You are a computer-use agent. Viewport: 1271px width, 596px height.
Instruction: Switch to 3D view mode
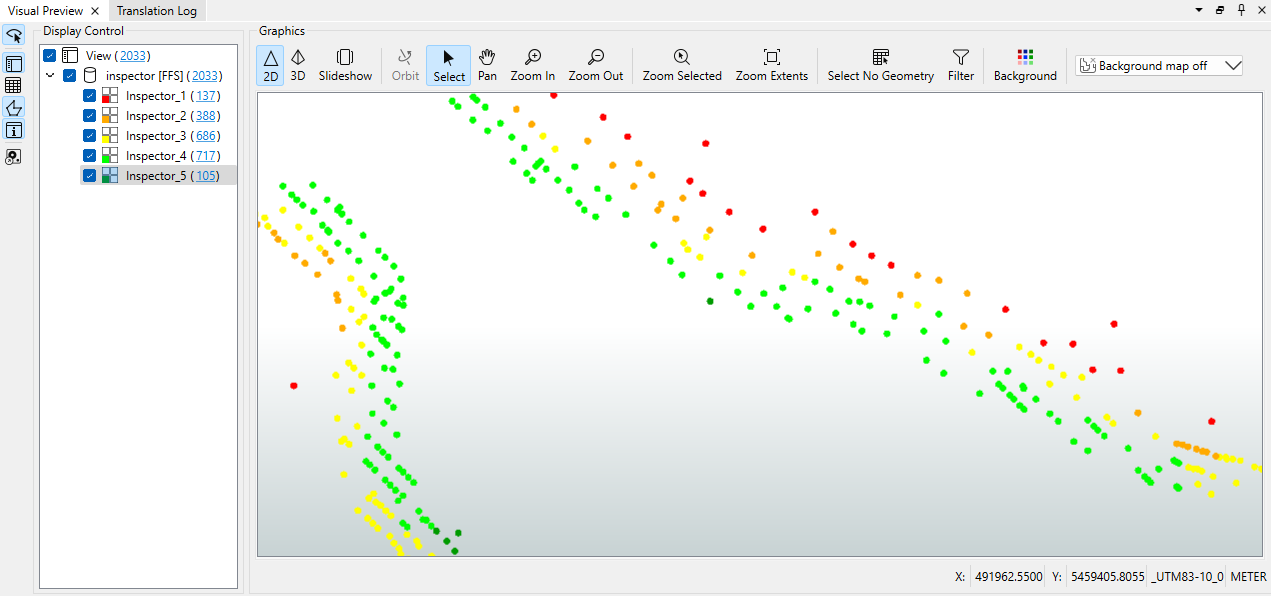[298, 65]
